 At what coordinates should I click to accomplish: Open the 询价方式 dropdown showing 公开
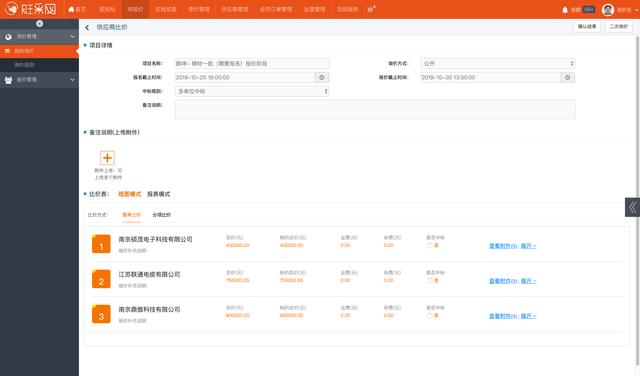click(498, 63)
